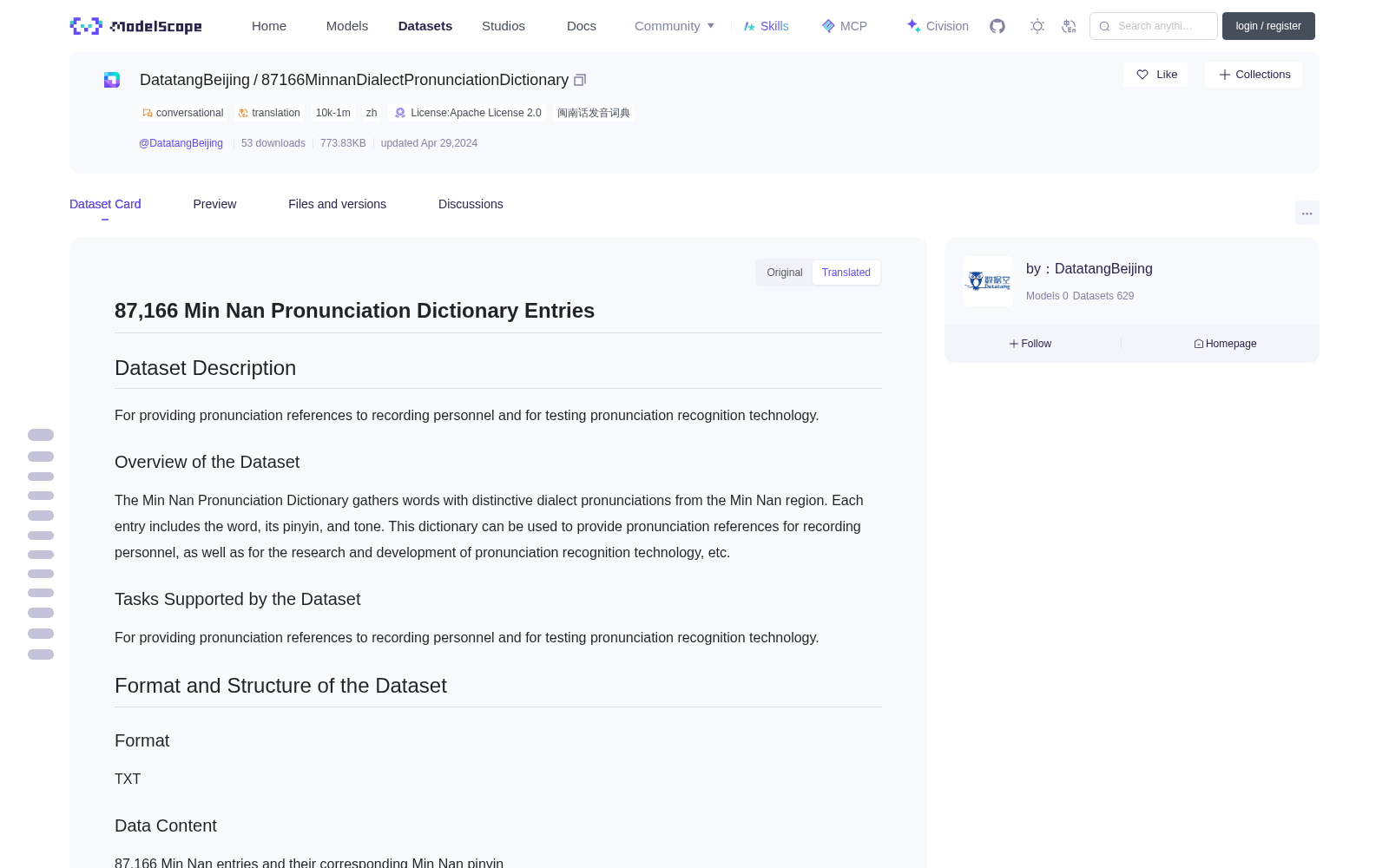Click the Like button label
Image resolution: width=1389 pixels, height=868 pixels.
[1167, 75]
